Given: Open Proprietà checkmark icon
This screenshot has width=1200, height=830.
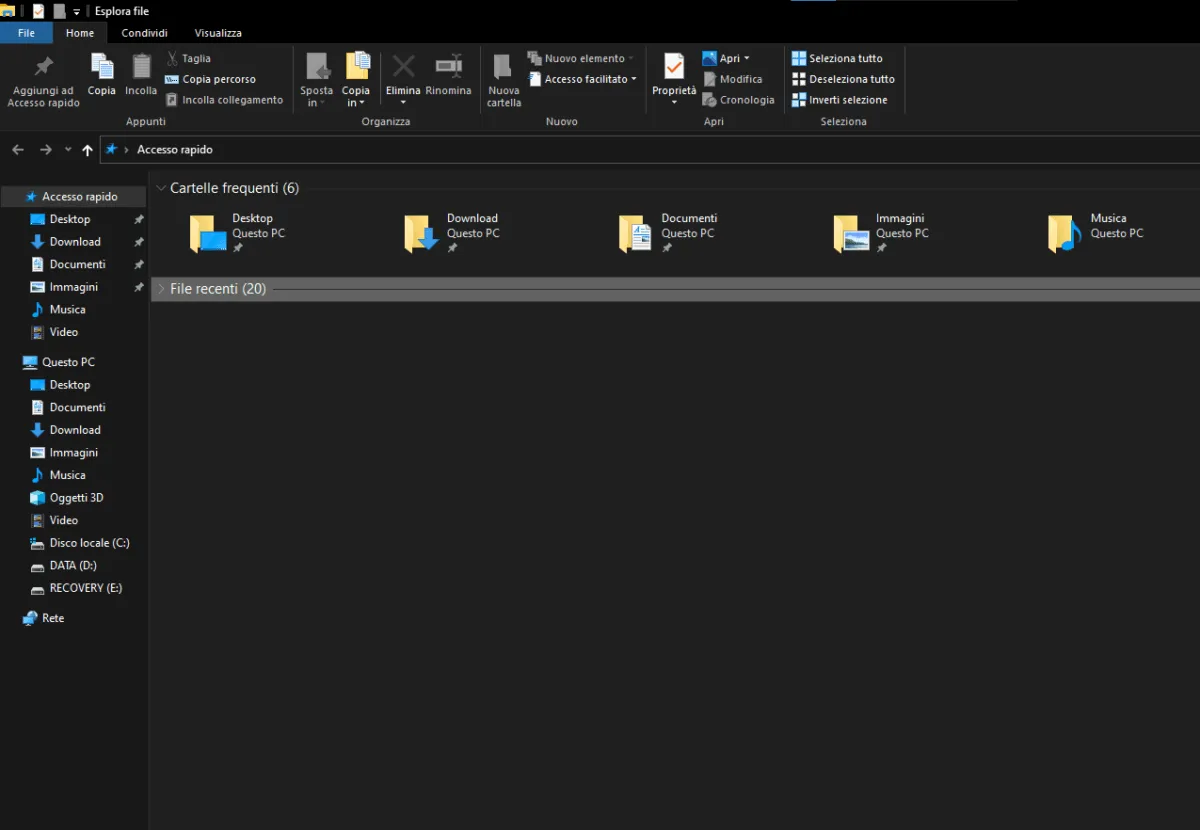Looking at the screenshot, I should 674,67.
